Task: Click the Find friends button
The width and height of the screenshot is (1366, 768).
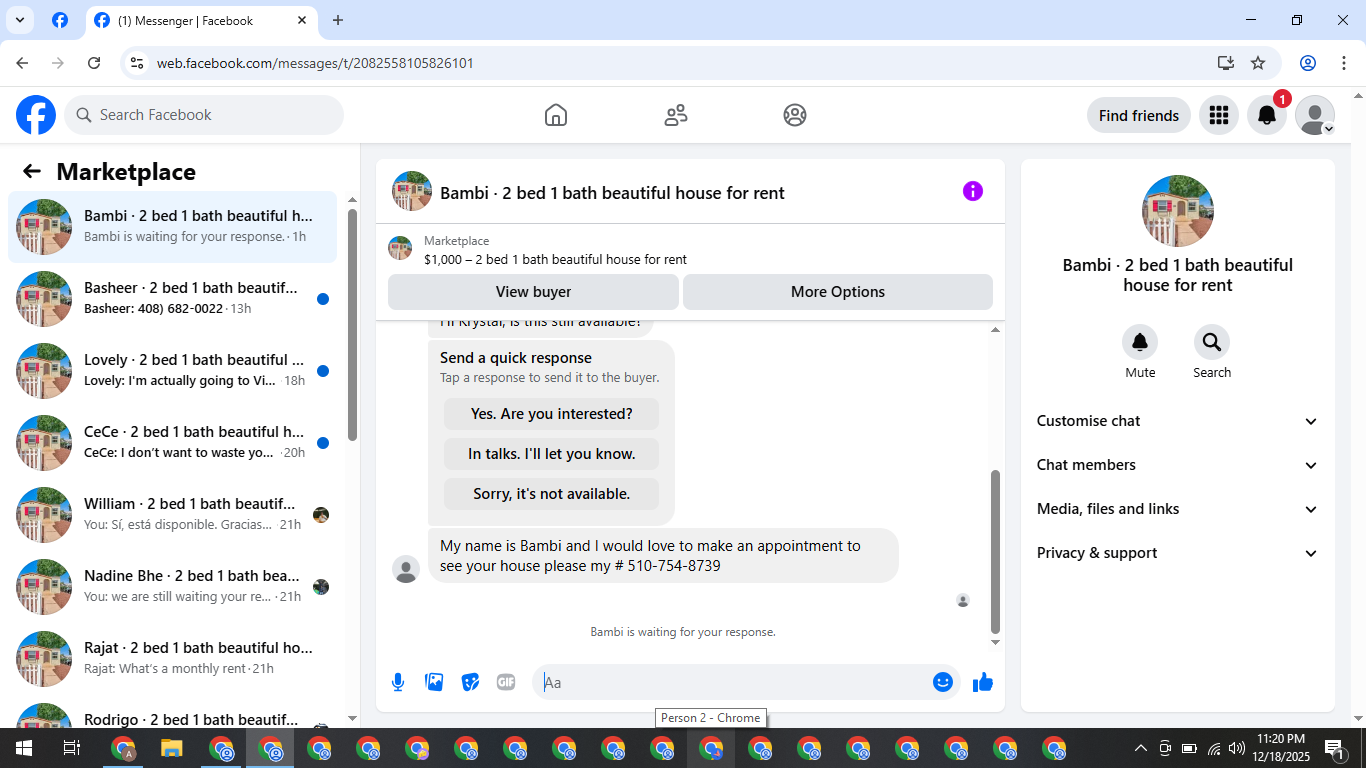Action: [x=1139, y=115]
